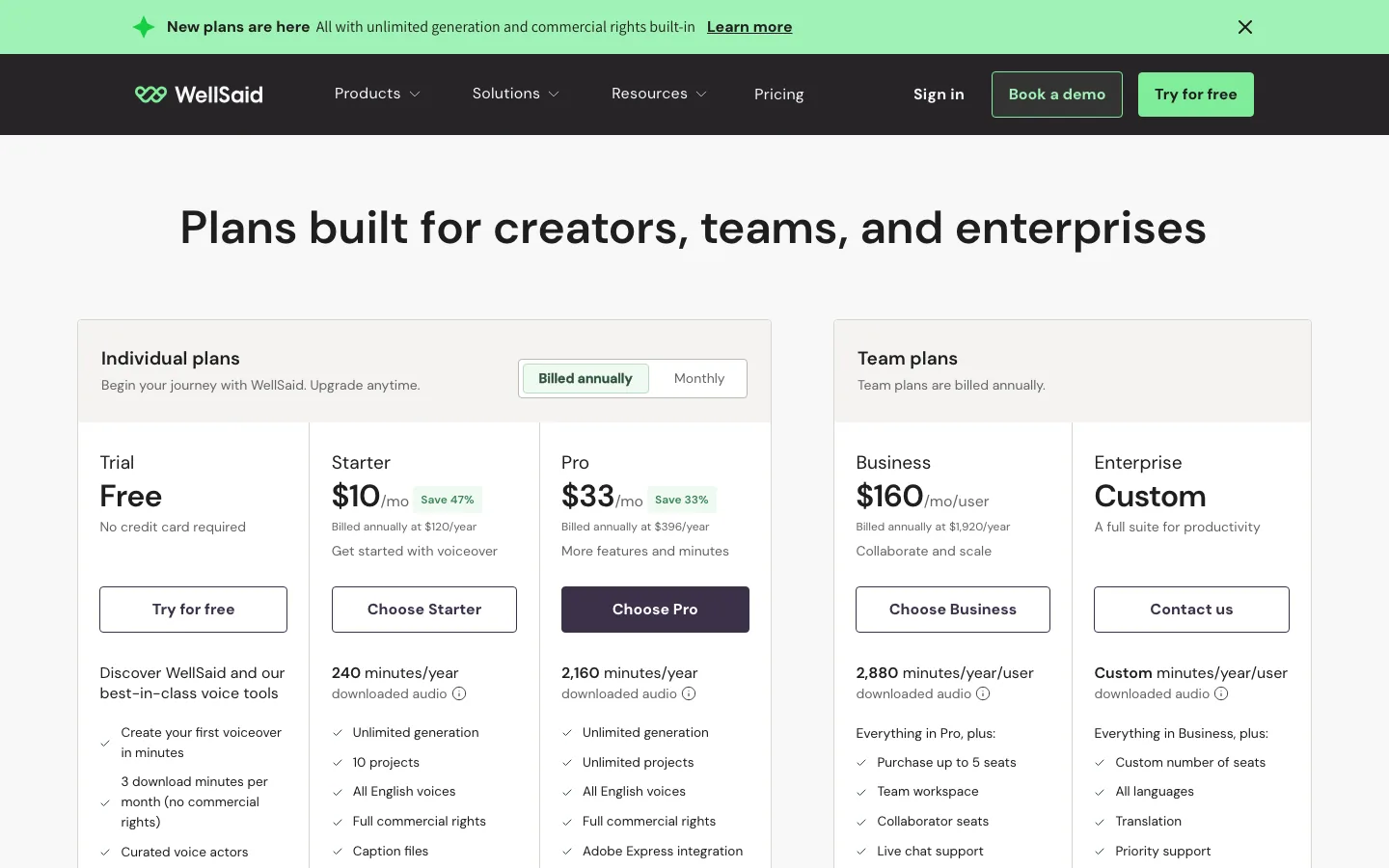
Task: Click Choose Pro button
Action: click(x=655, y=610)
